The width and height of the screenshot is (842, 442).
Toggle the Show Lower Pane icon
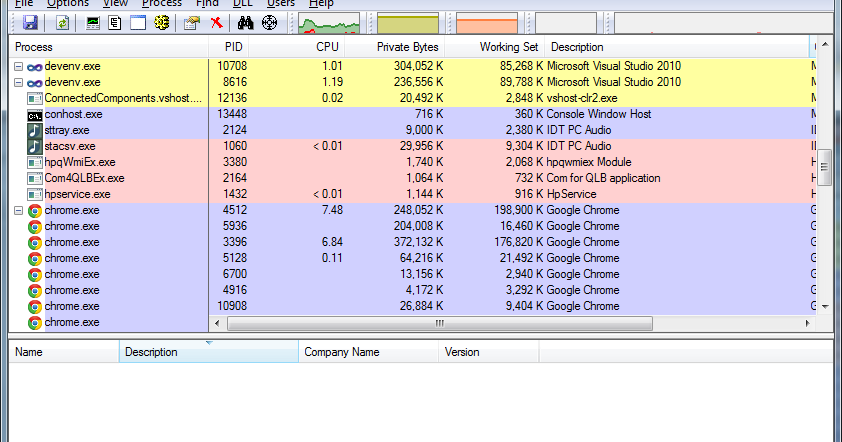138,23
